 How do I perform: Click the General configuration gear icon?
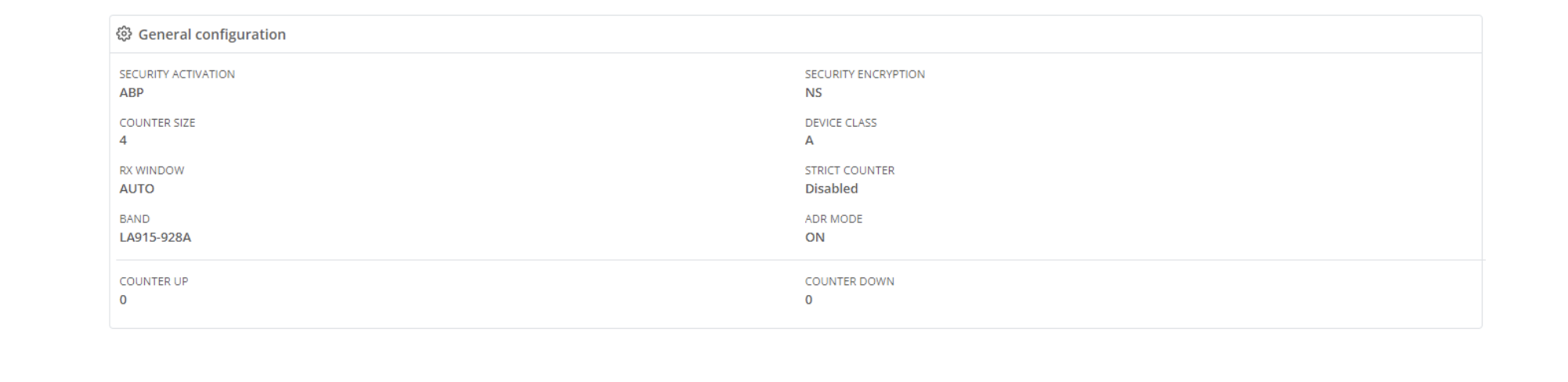[x=124, y=34]
